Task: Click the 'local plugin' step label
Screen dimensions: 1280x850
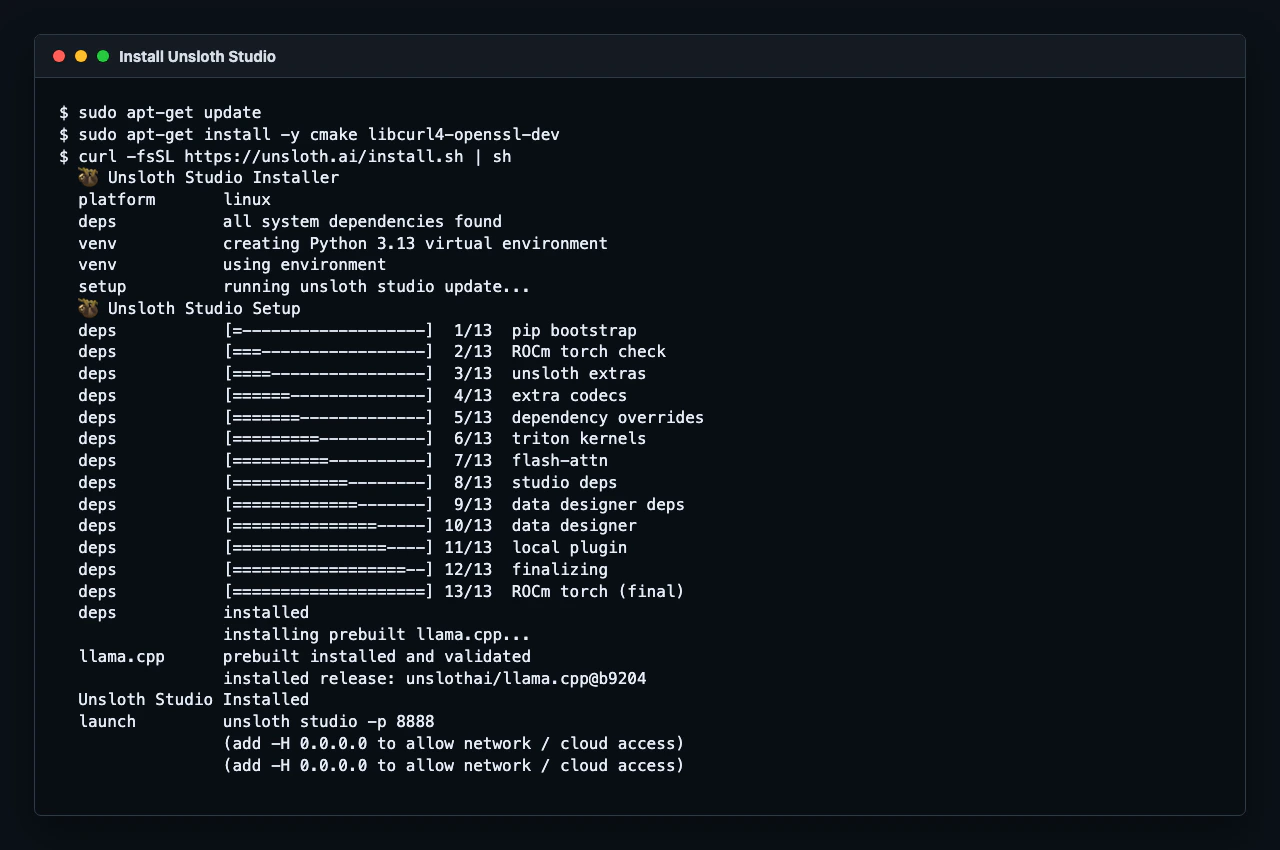Action: click(x=569, y=548)
